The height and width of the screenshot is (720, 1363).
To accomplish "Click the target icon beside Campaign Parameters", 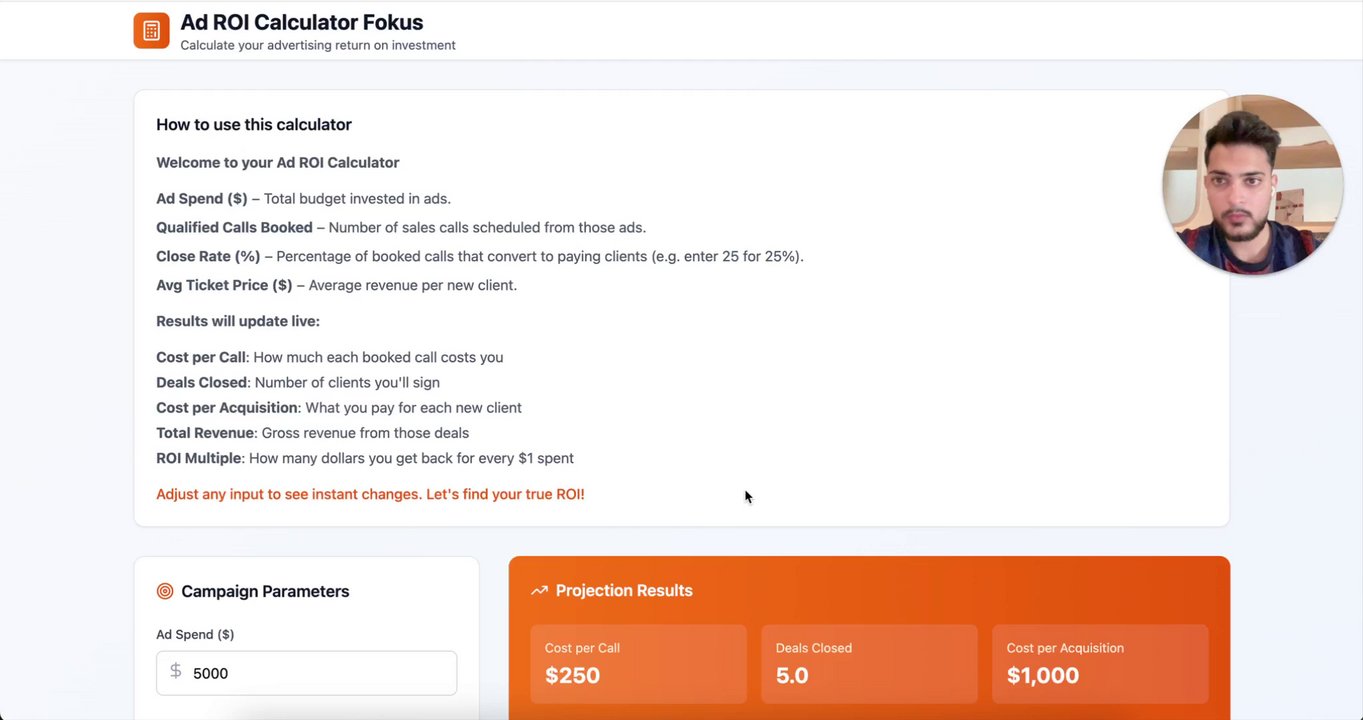I will 165,591.
